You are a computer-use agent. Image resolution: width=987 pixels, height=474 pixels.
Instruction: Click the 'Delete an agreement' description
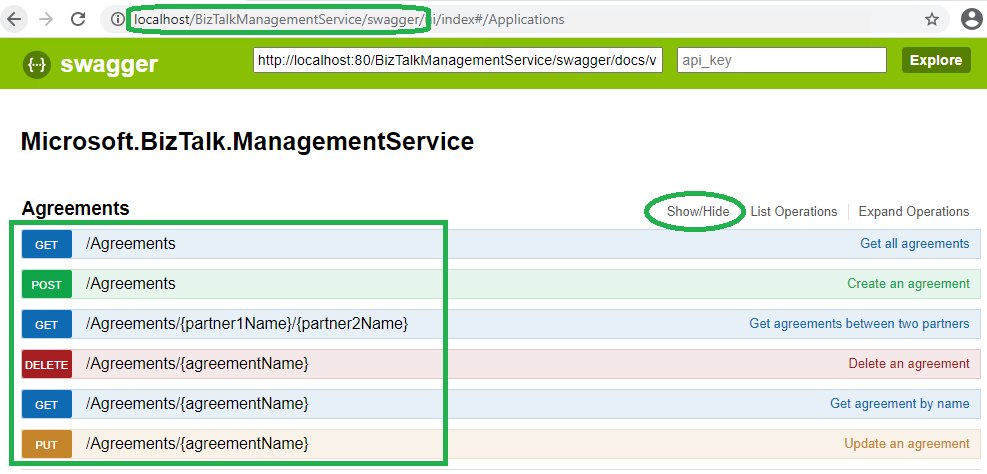point(909,364)
